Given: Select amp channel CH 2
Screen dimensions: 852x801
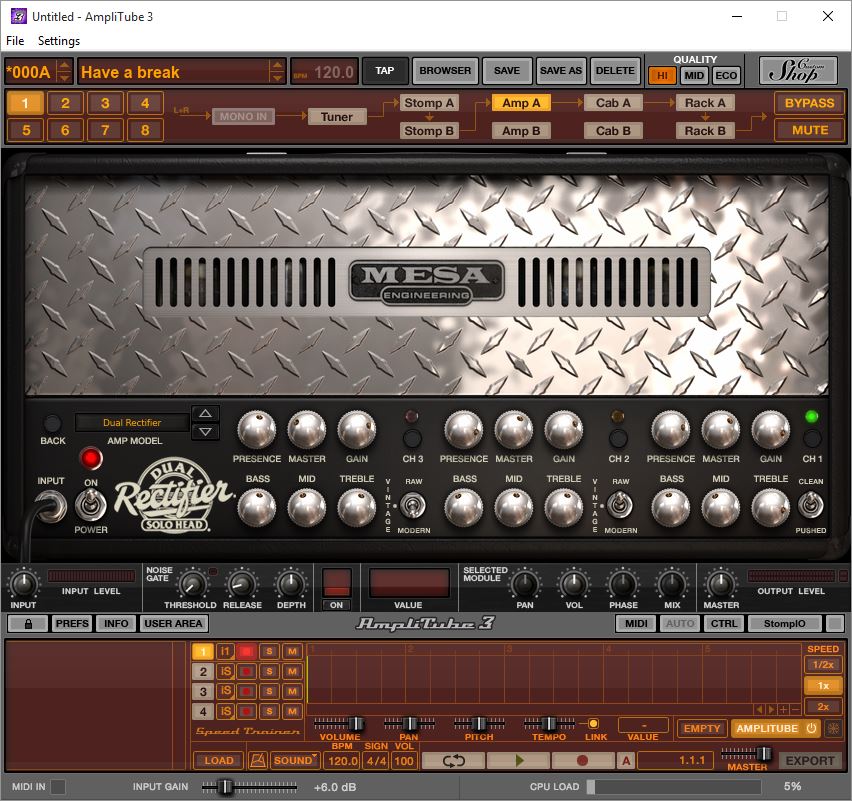Looking at the screenshot, I should (x=618, y=439).
